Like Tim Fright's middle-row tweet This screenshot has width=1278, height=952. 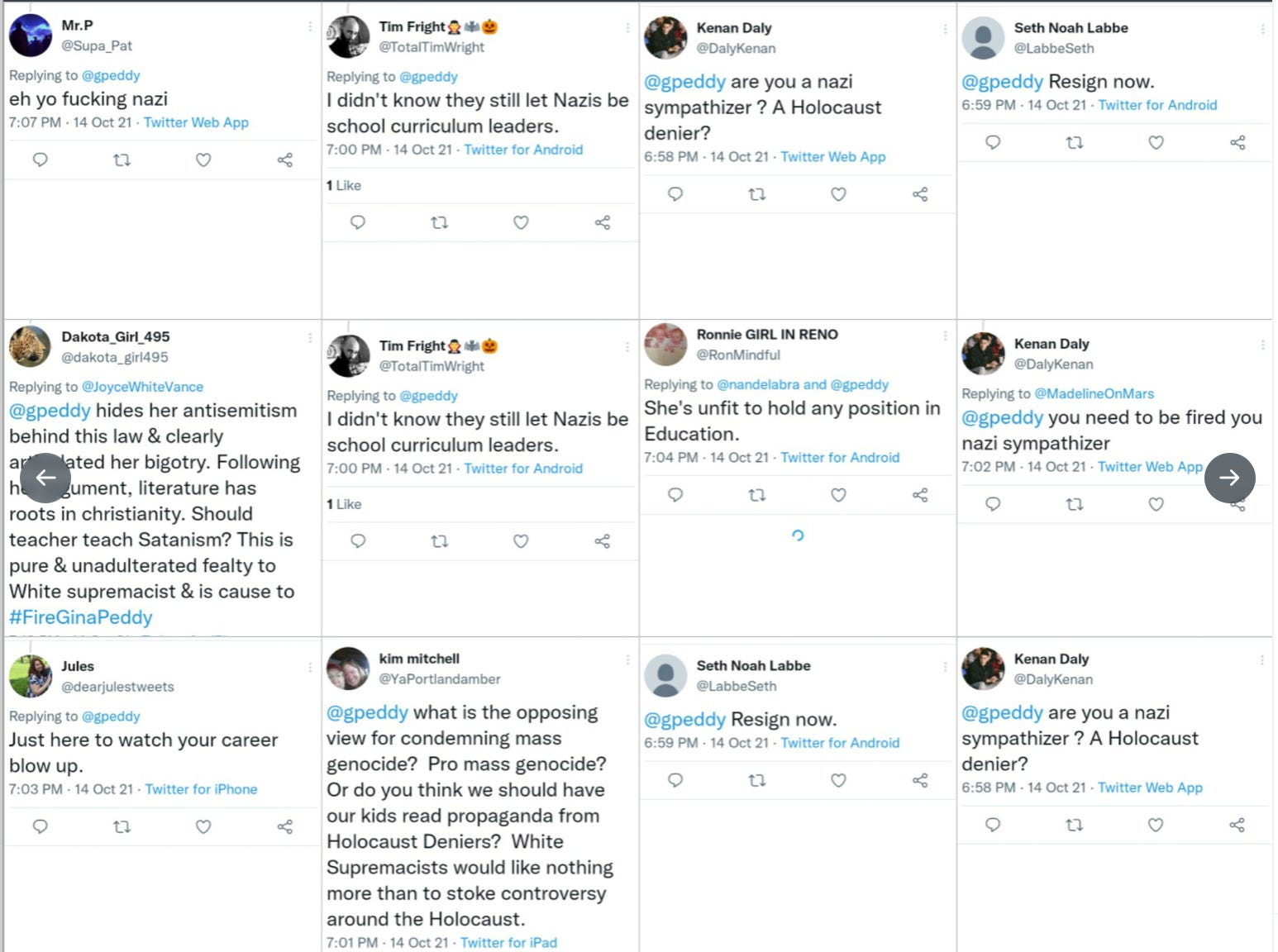pyautogui.click(x=521, y=541)
